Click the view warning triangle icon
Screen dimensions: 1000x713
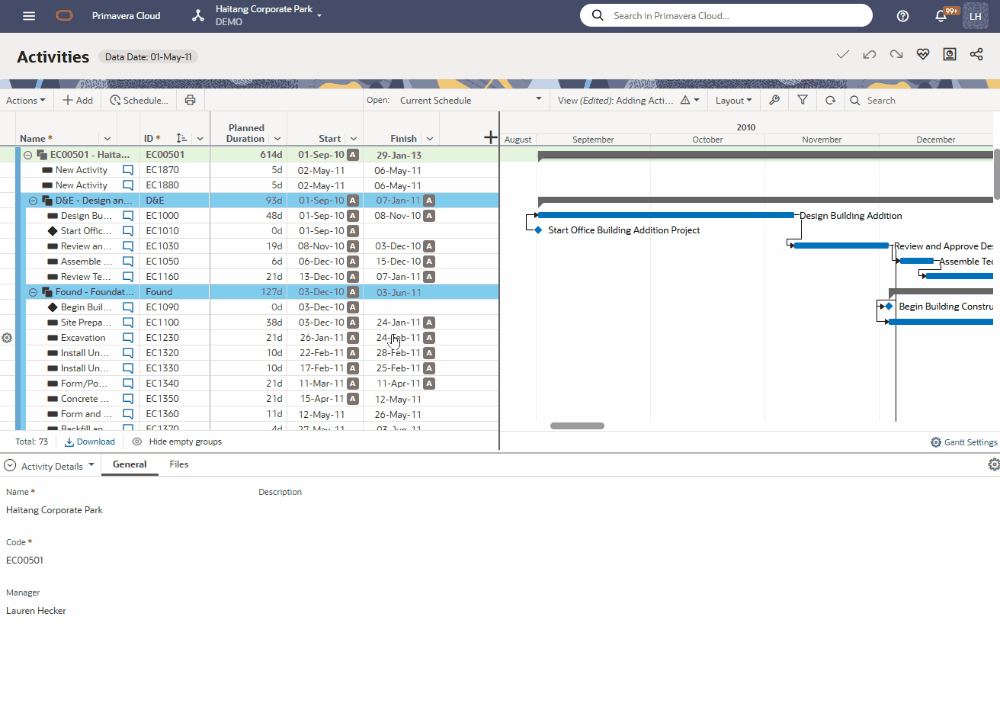tap(685, 100)
